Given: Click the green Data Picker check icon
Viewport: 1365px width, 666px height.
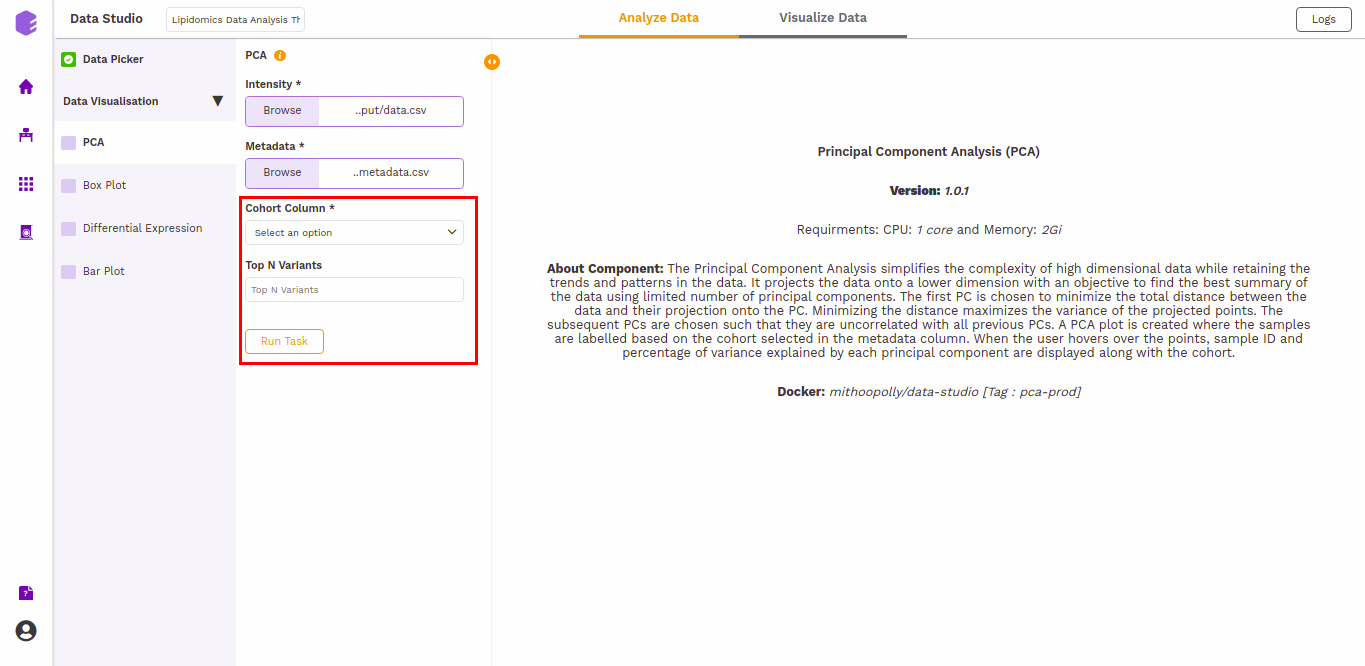Looking at the screenshot, I should [68, 59].
